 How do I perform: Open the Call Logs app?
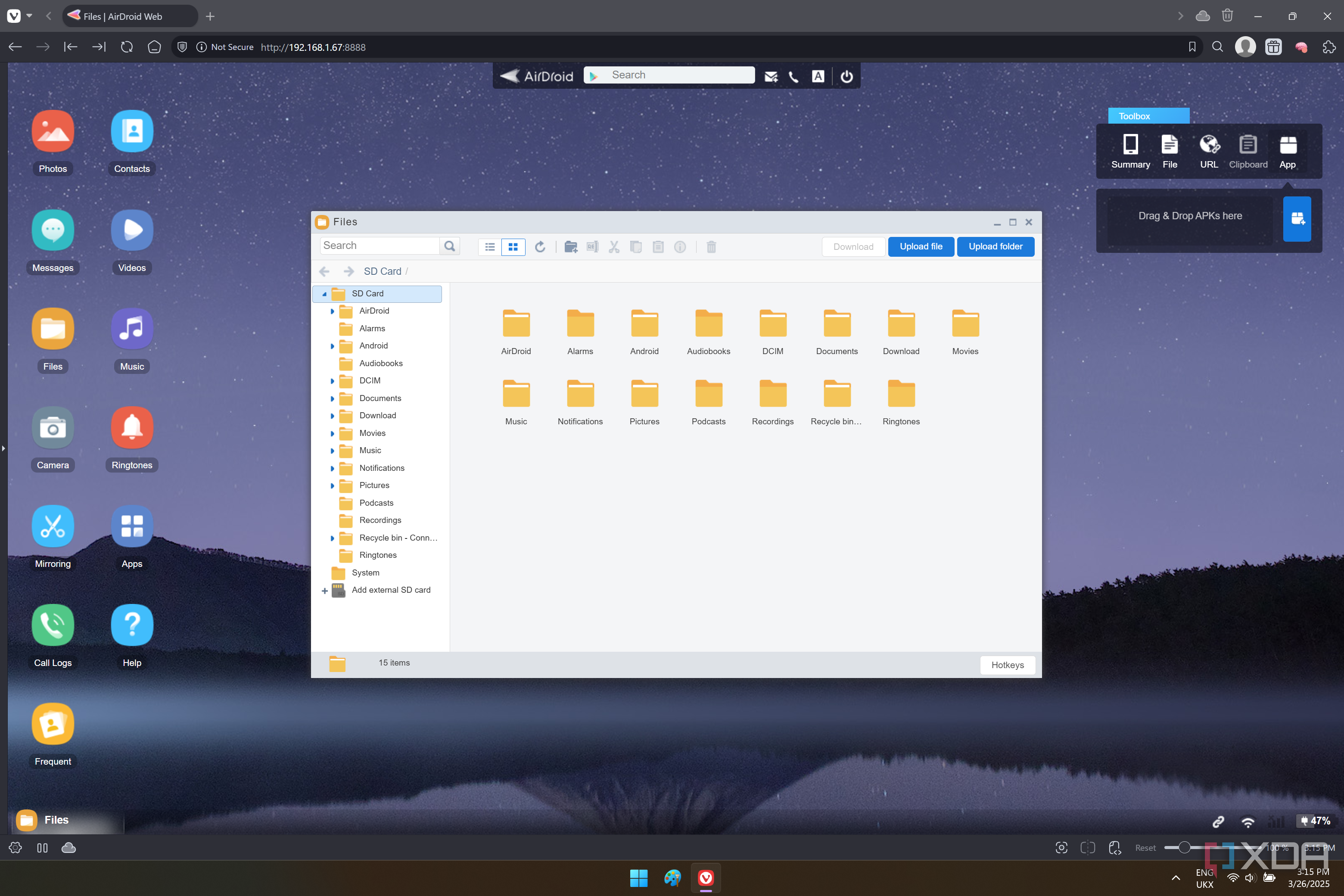point(53,625)
